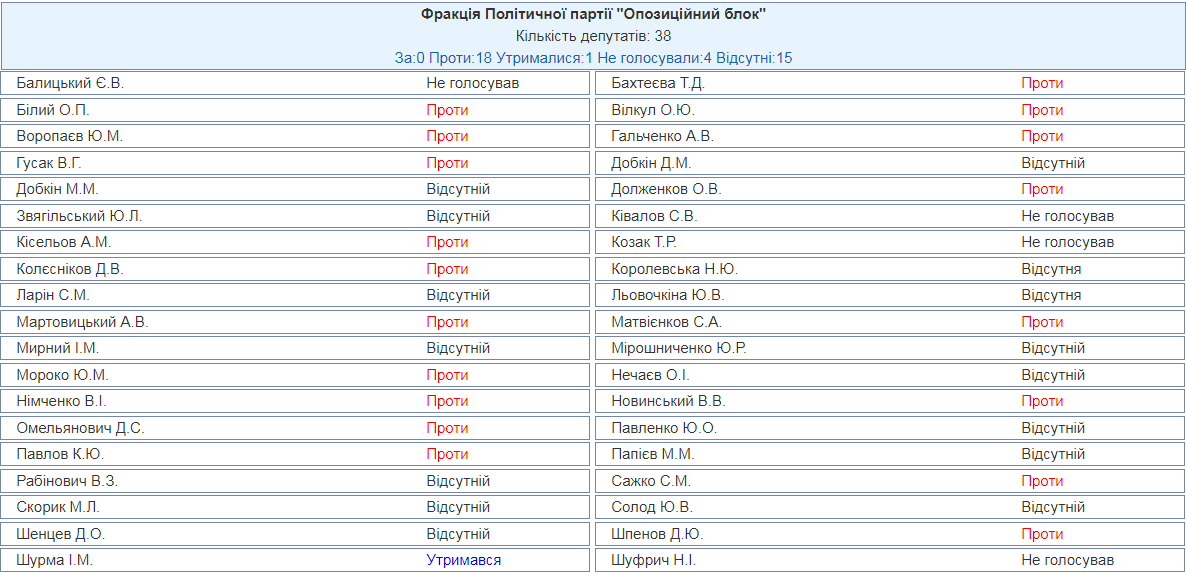The image size is (1186, 574).
Task: Select the name Сажко С.М.
Action: pos(651,482)
